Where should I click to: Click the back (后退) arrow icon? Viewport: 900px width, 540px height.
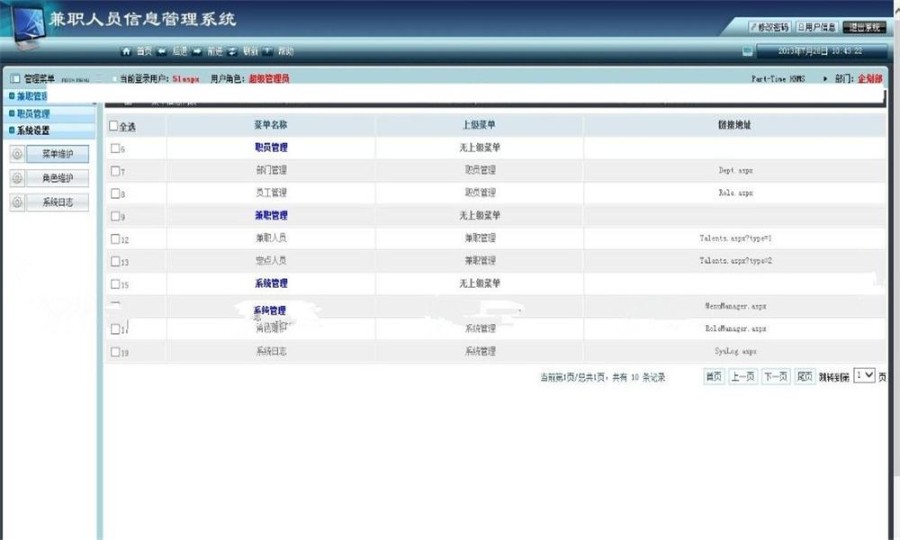coord(162,51)
